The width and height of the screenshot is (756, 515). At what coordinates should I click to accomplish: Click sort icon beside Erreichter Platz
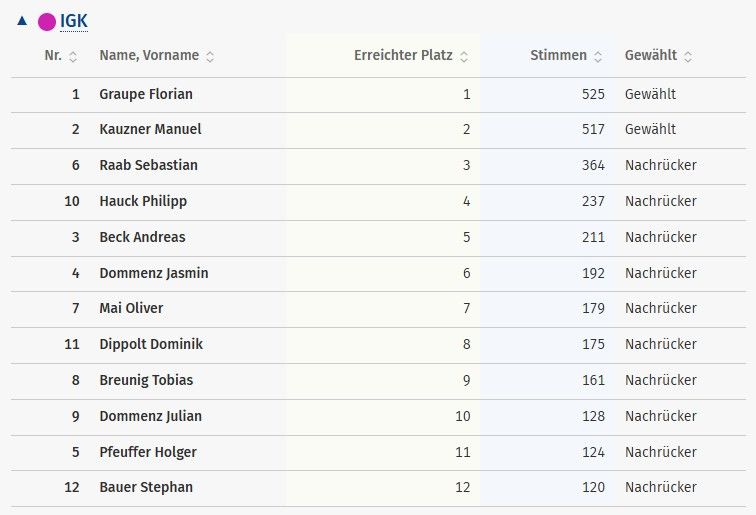point(464,56)
